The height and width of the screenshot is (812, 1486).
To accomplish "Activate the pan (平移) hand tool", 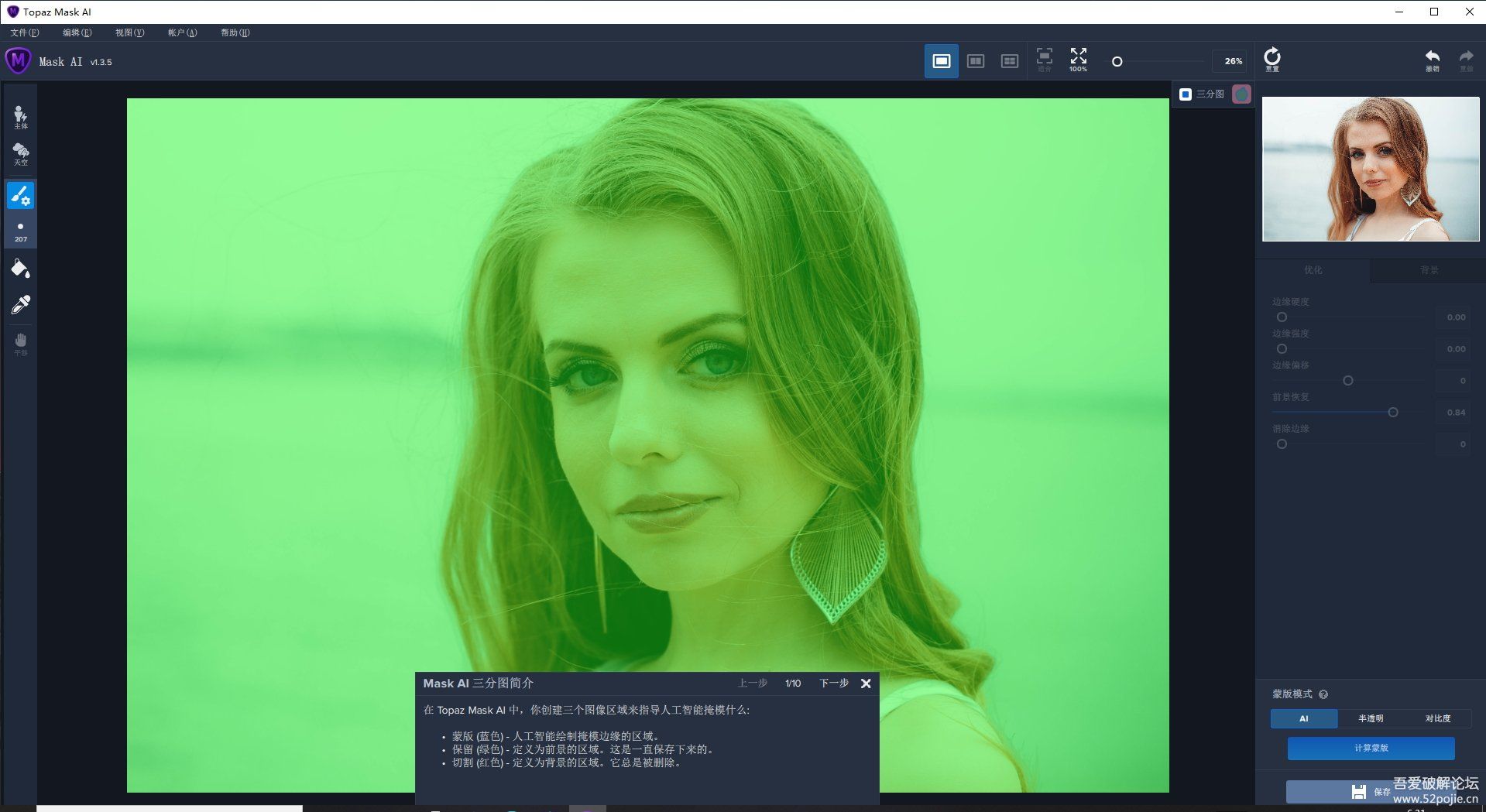I will pos(21,341).
